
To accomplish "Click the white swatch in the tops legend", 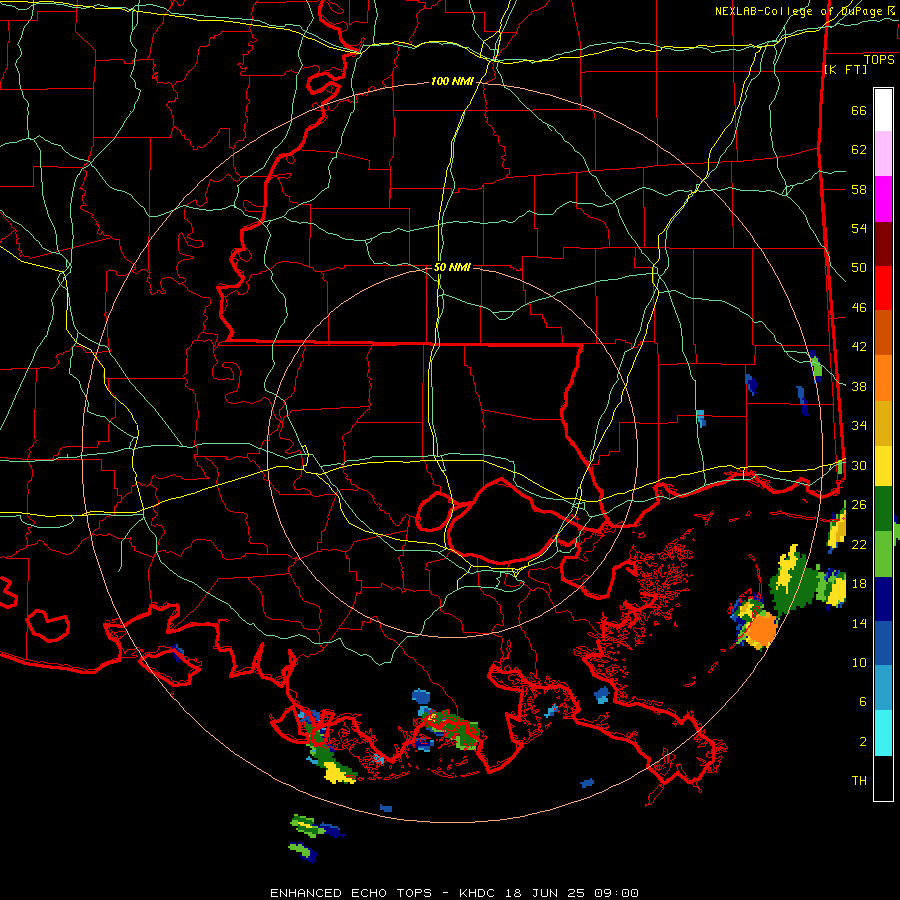I will [883, 110].
